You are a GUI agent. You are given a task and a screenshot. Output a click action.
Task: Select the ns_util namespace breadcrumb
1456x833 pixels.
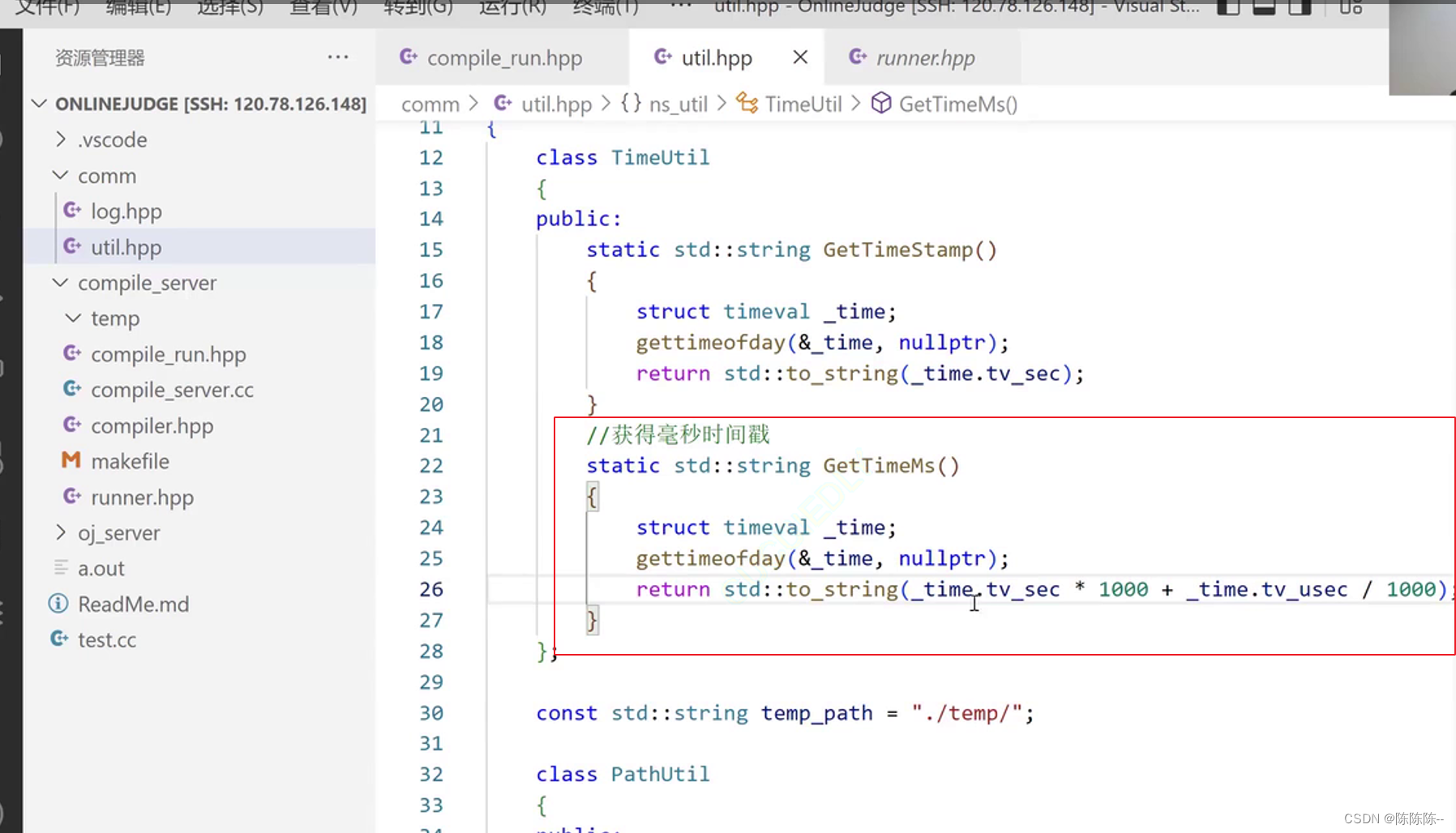coord(678,104)
